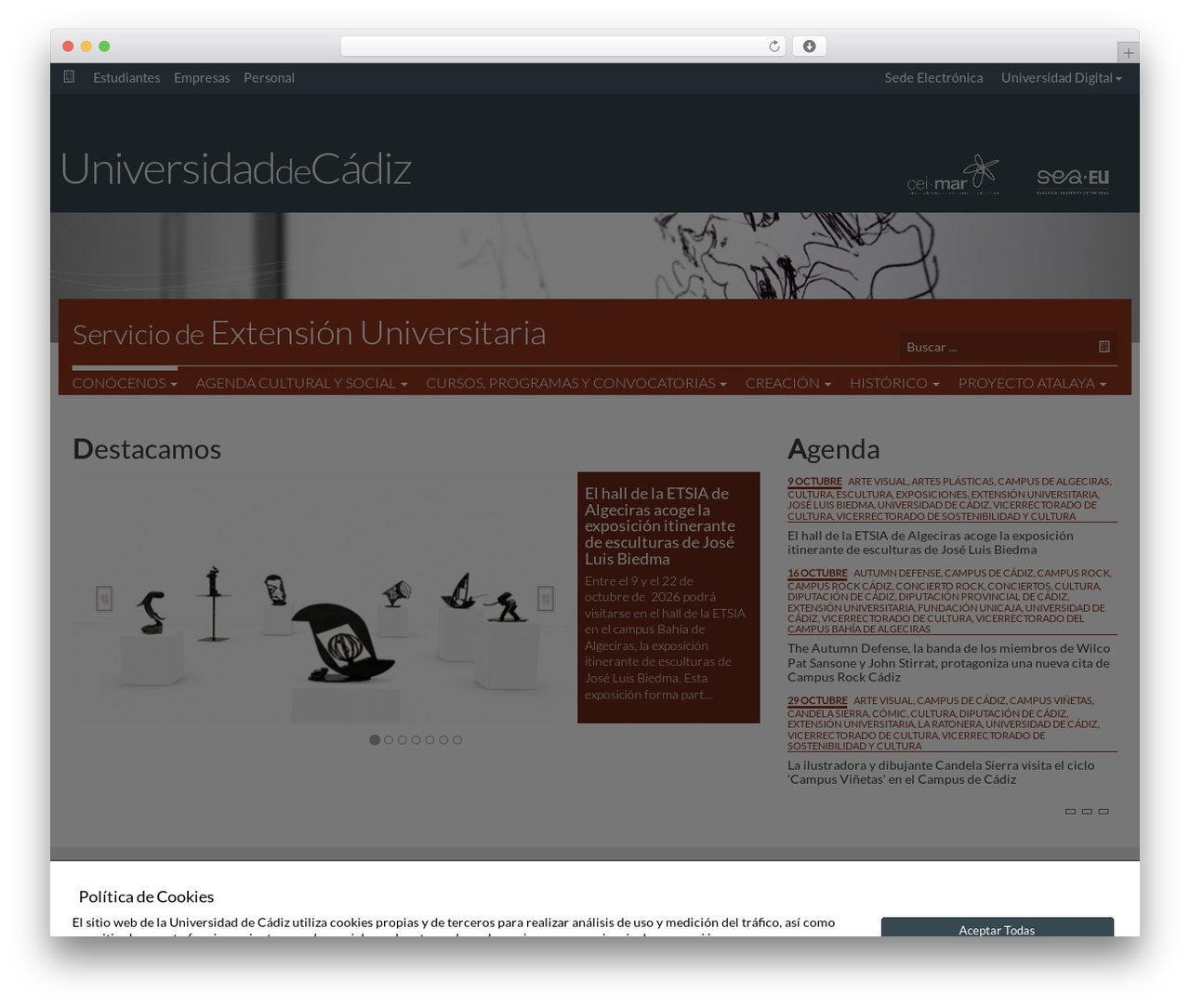Viewport: 1190px width, 1008px height.
Task: Select third agenda page indicator
Action: [x=1104, y=812]
